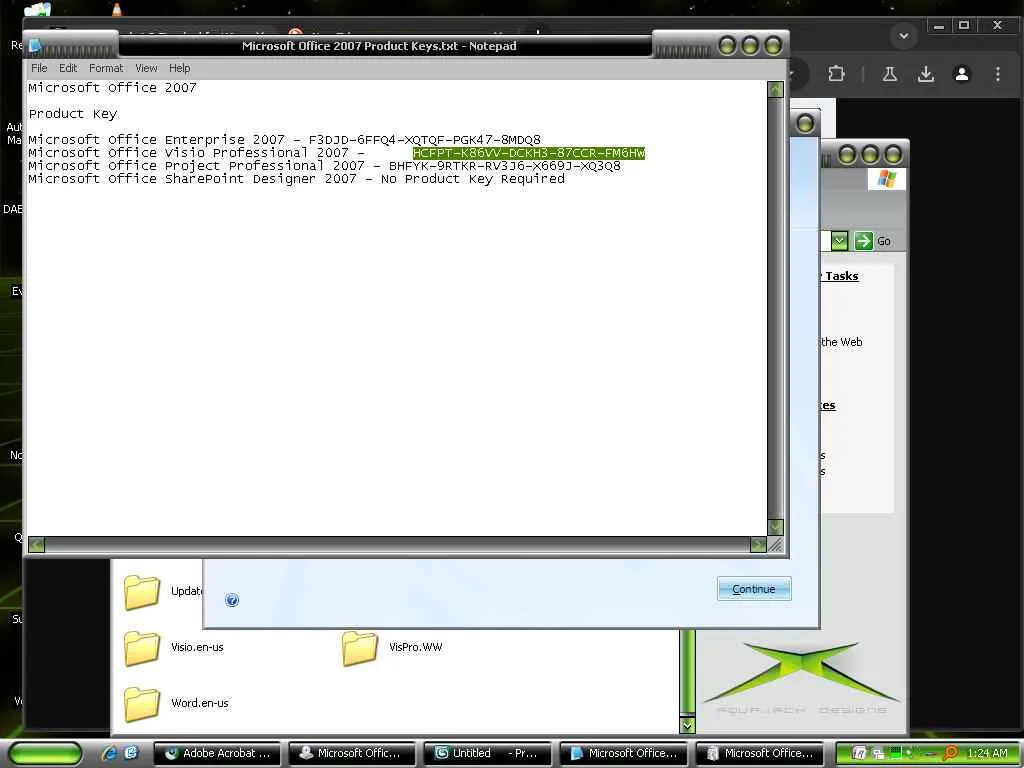Open the browser labs flask icon
The width and height of the screenshot is (1024, 768).
click(889, 74)
